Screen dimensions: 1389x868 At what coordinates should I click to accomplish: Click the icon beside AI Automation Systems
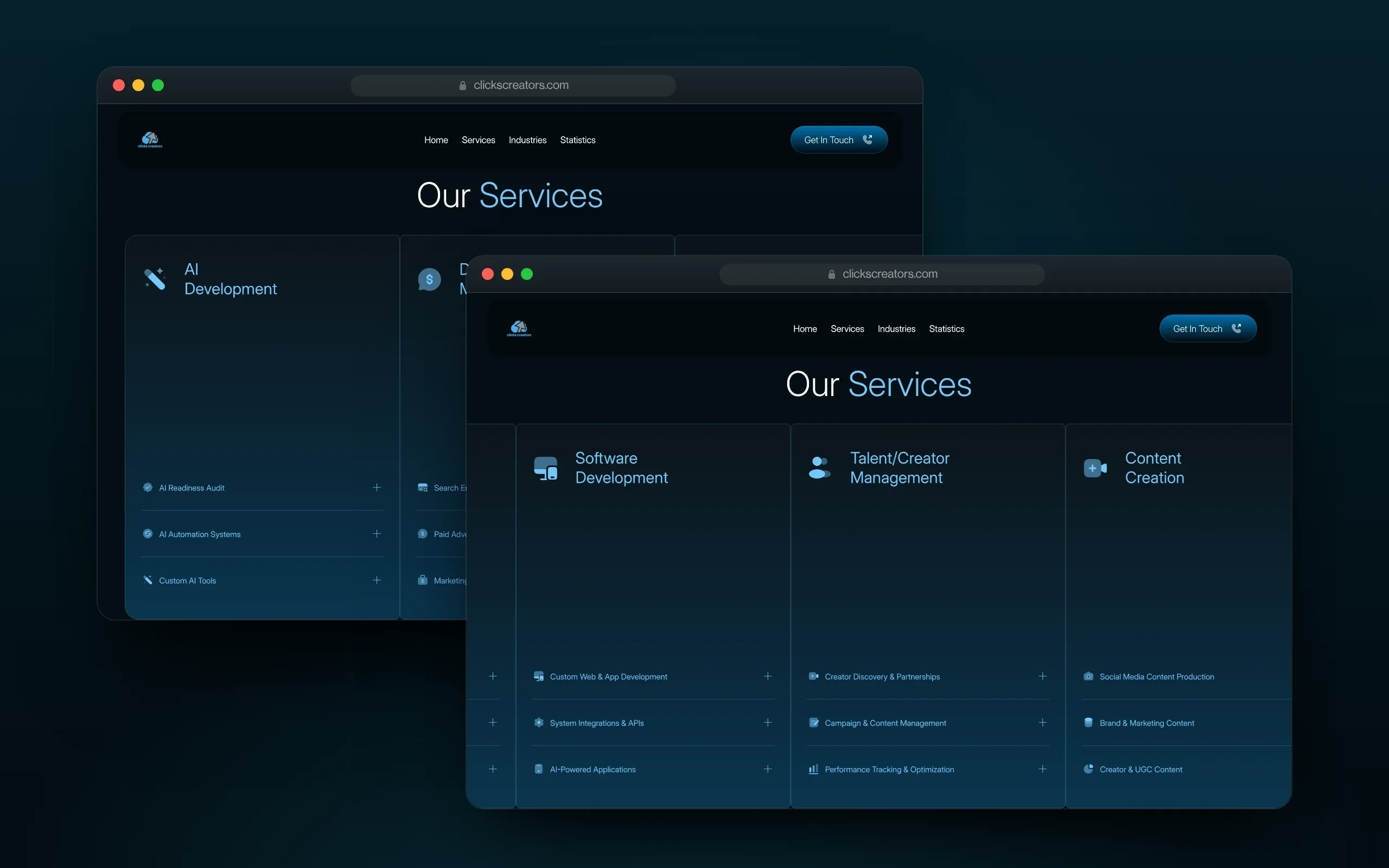click(148, 534)
